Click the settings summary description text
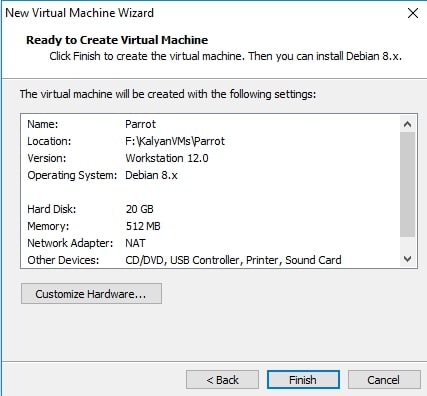Screen dimensions: 427x396 [x=168, y=94]
